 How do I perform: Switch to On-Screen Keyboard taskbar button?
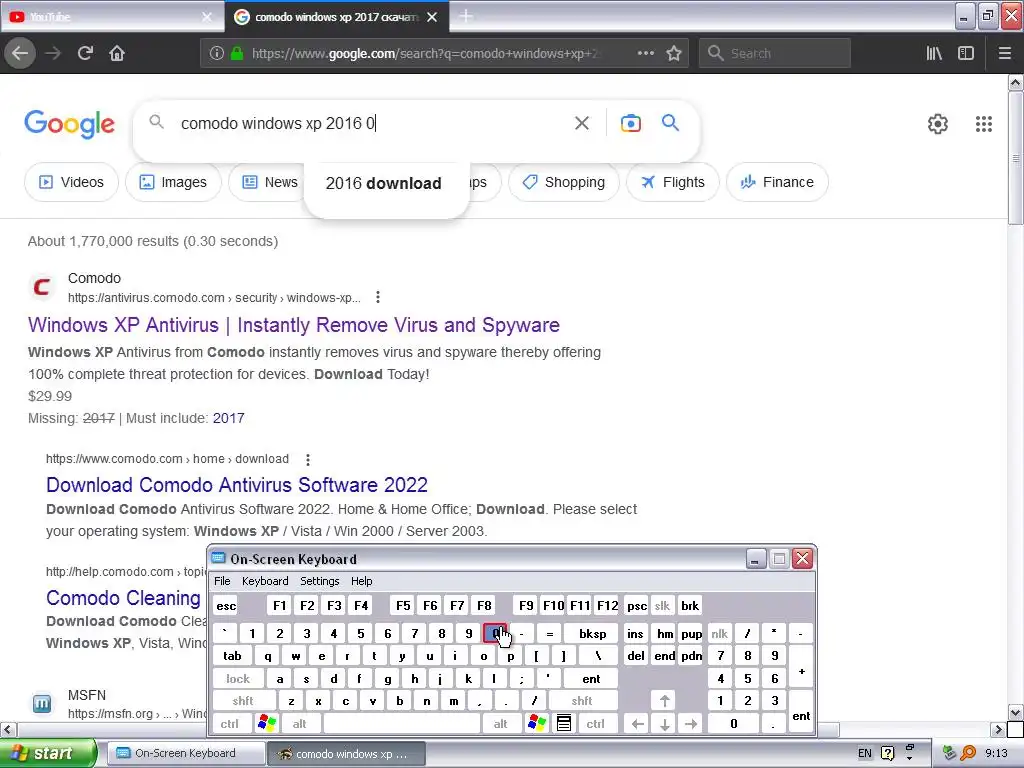click(185, 753)
